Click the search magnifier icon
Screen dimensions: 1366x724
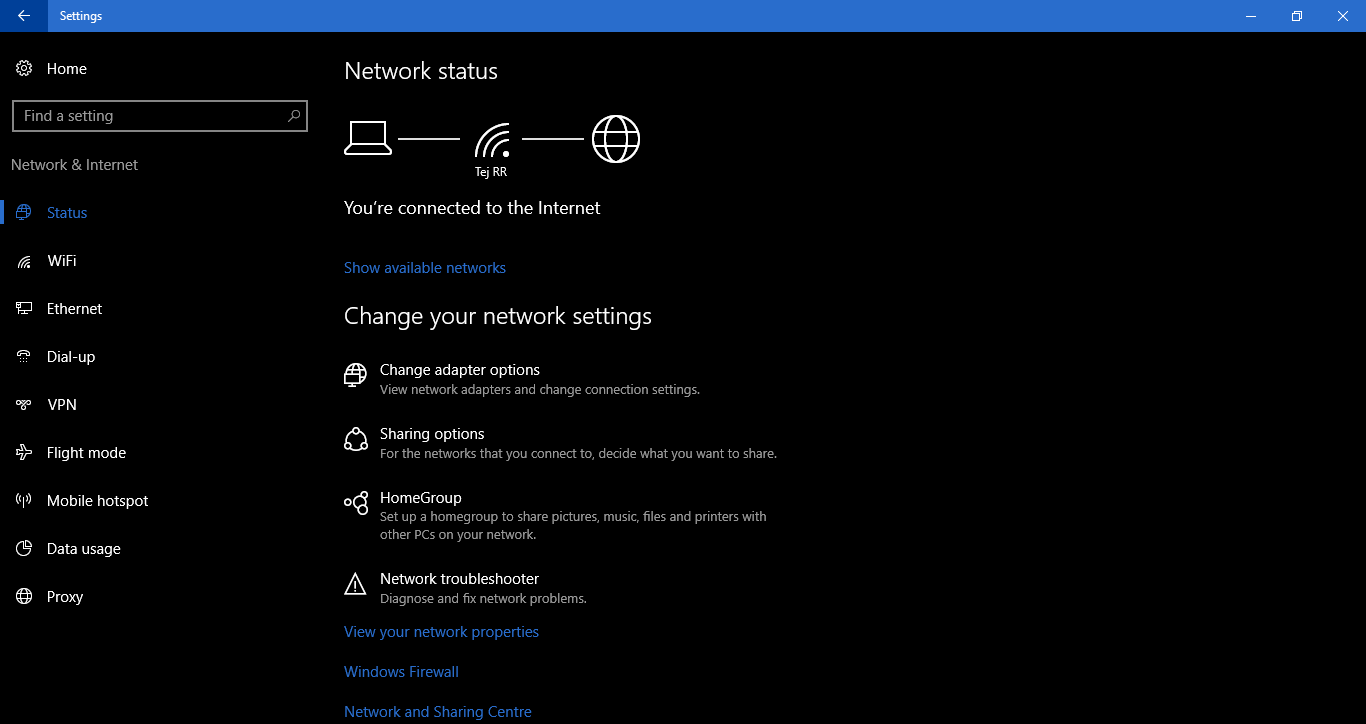coord(294,116)
